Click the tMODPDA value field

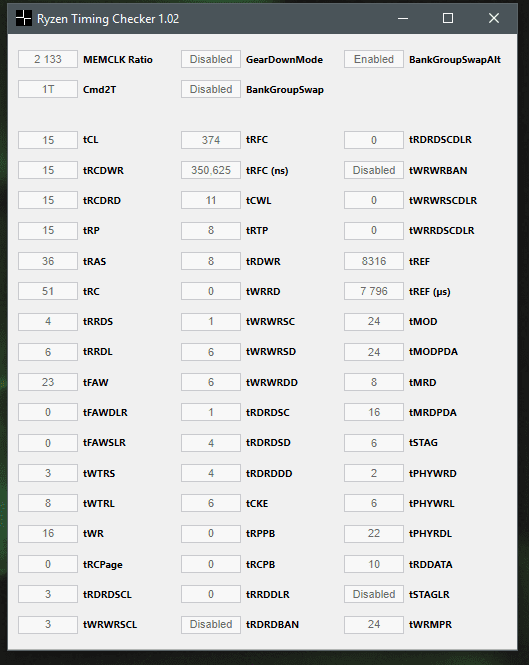(x=374, y=352)
